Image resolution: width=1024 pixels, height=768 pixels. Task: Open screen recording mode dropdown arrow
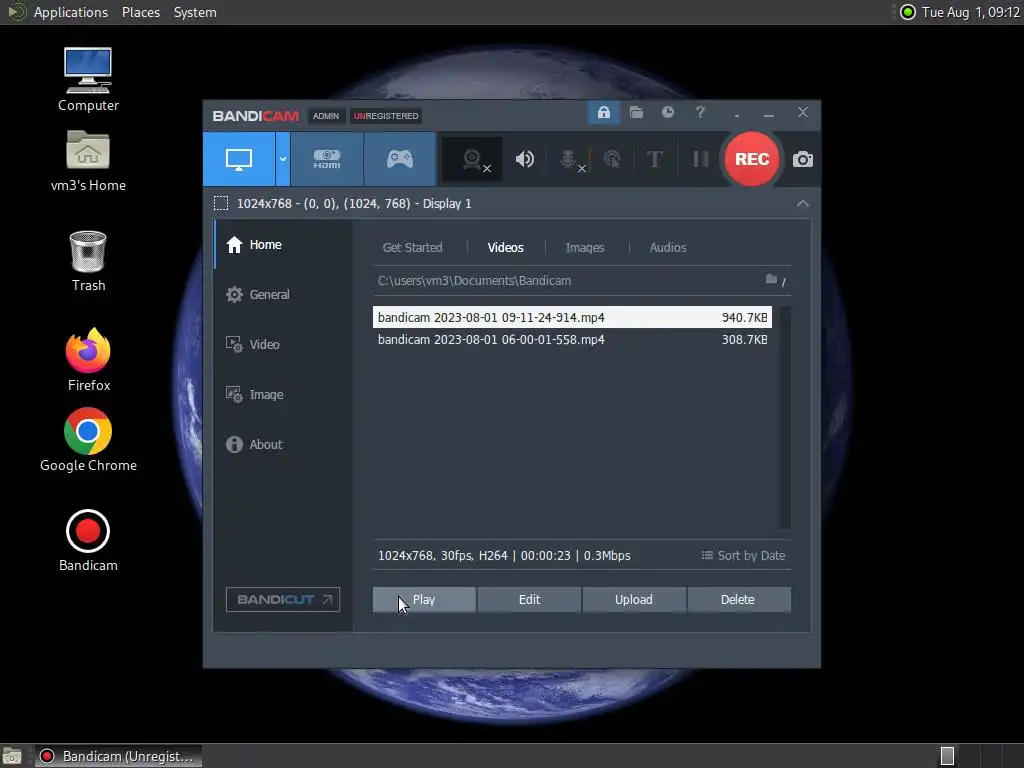click(283, 159)
